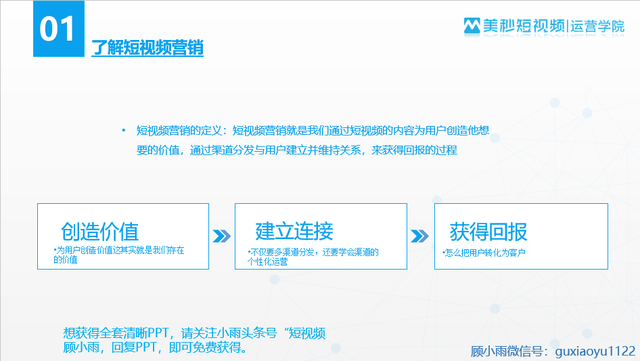Click the line 要的价值，通过渠道分发与用户建立
The height and width of the screenshot is (361, 640).
pyautogui.click(x=297, y=150)
